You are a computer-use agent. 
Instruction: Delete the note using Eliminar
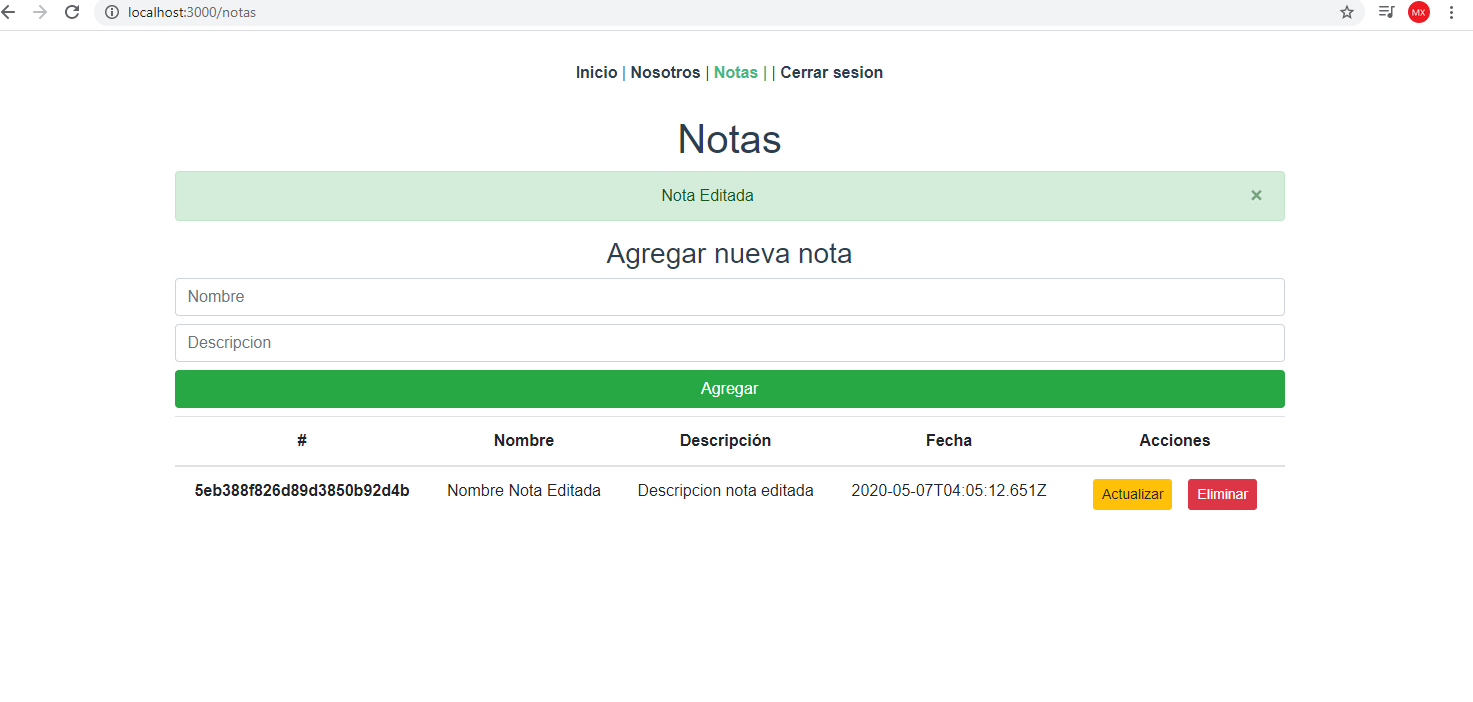pyautogui.click(x=1222, y=493)
